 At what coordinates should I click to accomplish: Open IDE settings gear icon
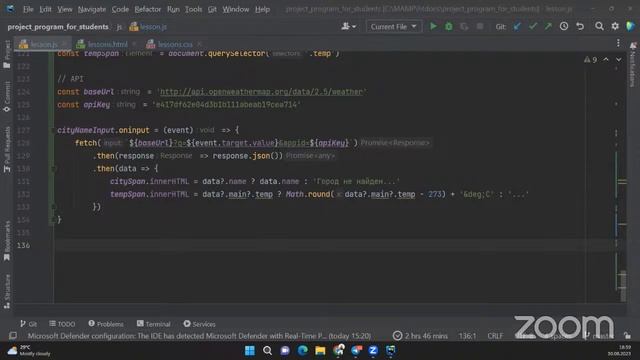point(615,27)
